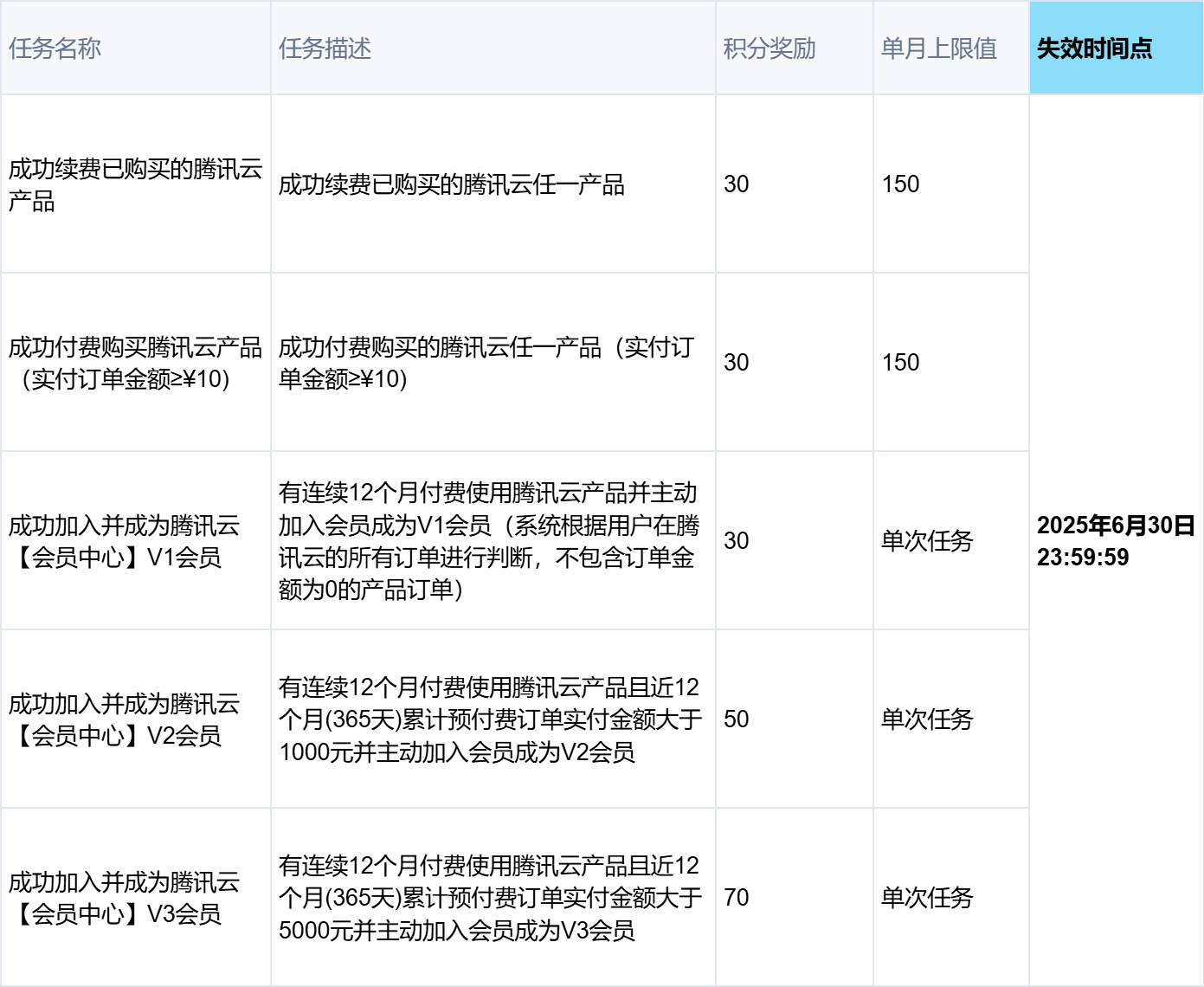Image resolution: width=1204 pixels, height=987 pixels.
Task: Click points value 70 in V3会员 row
Action: click(737, 898)
